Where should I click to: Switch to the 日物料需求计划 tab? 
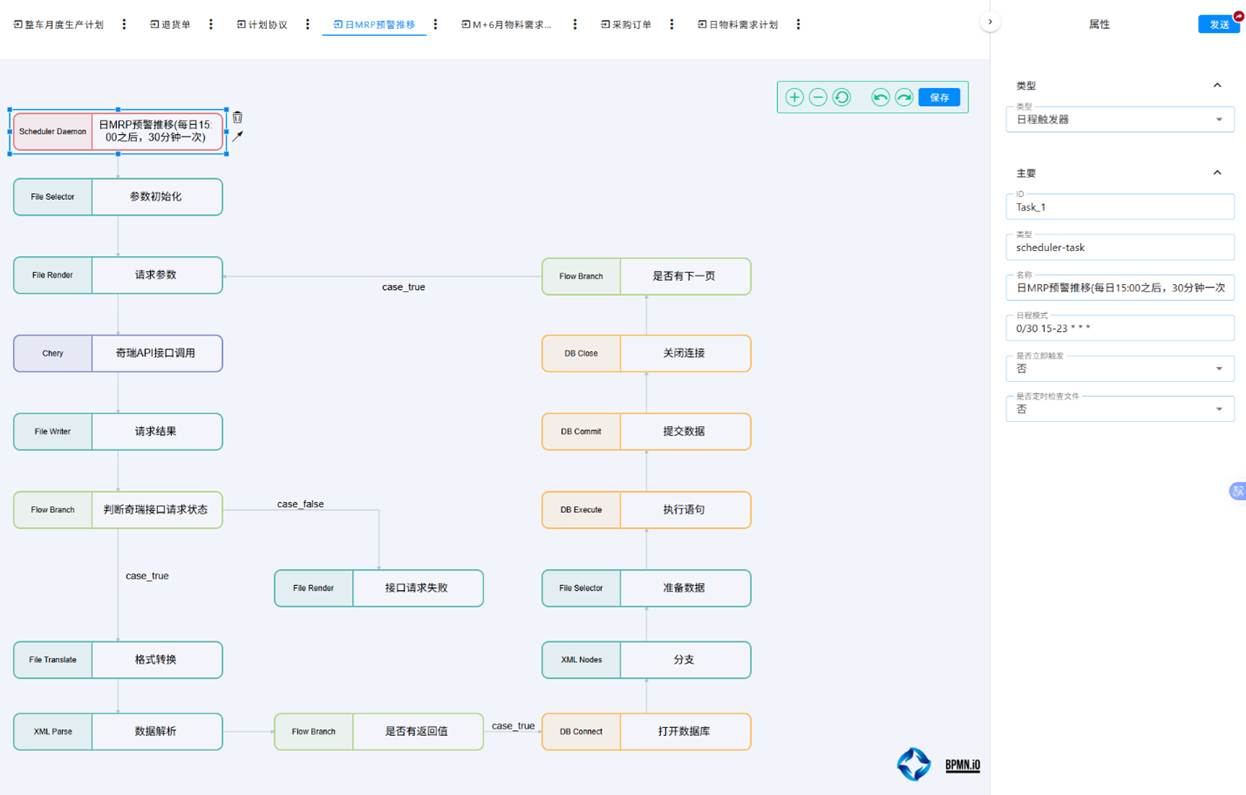coord(738,24)
